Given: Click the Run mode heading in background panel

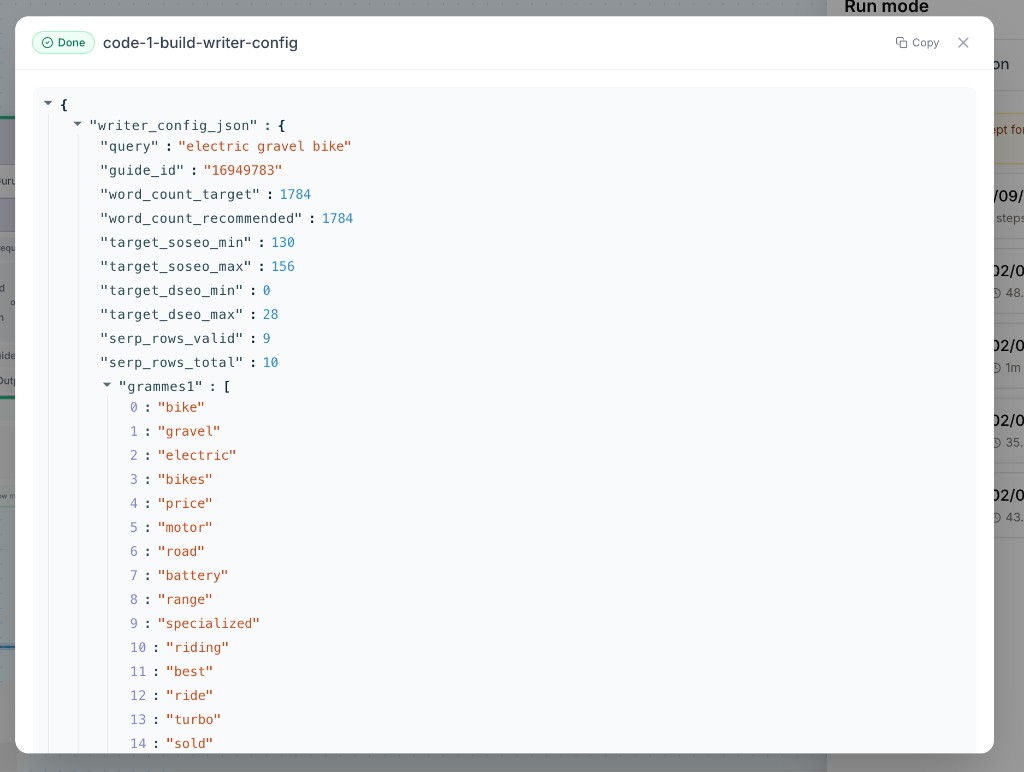Looking at the screenshot, I should 886,7.
